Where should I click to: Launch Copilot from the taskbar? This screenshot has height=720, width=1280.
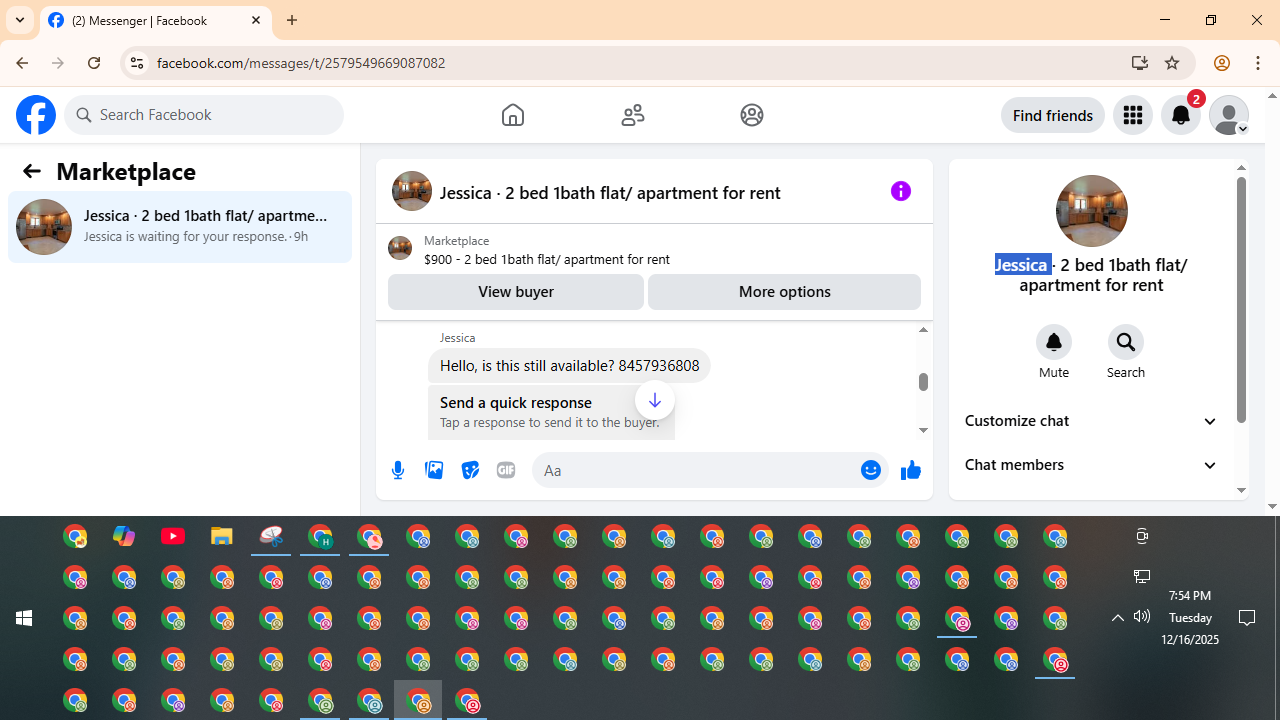point(124,537)
